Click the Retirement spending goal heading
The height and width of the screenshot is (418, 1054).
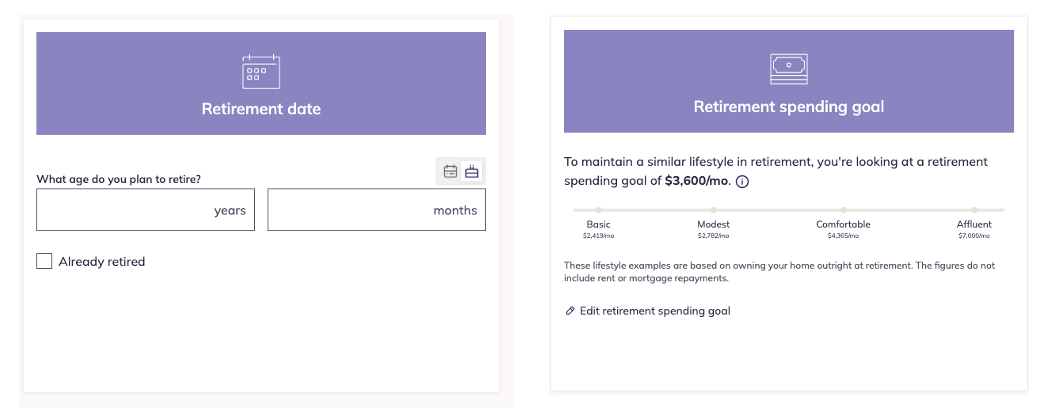point(788,107)
